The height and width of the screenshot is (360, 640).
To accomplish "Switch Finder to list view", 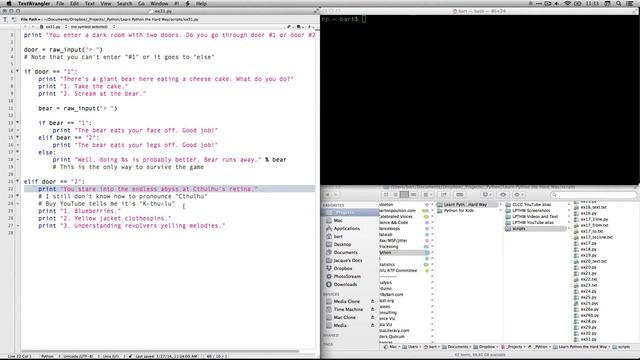I will (x=395, y=195).
